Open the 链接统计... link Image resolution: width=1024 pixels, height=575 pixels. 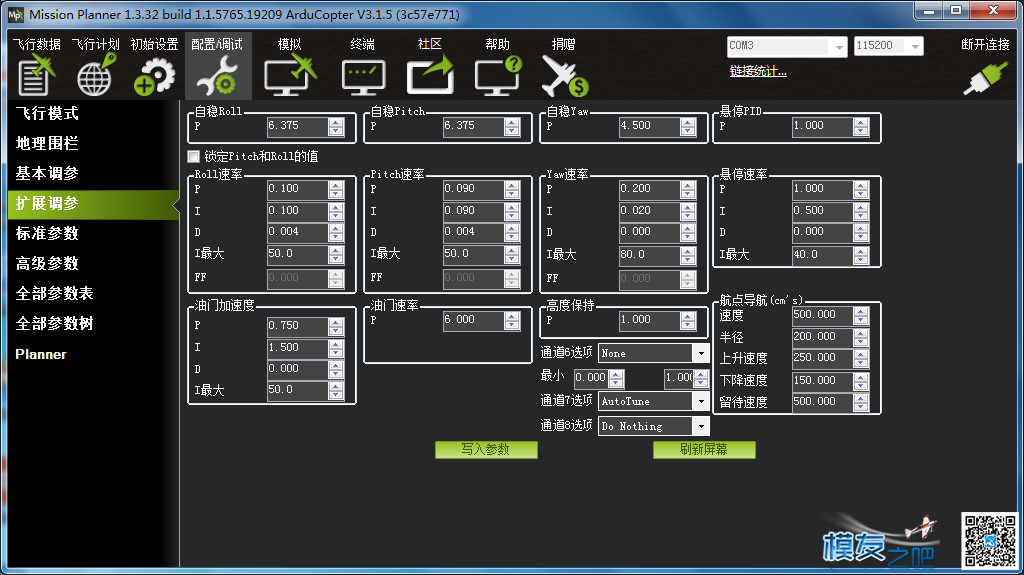[x=758, y=71]
